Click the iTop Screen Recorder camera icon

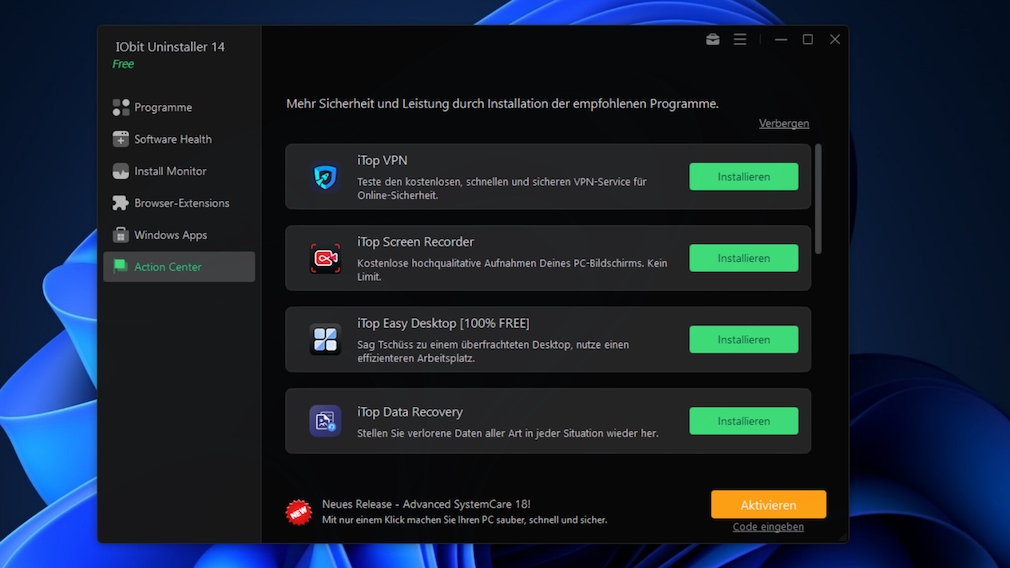coord(325,258)
